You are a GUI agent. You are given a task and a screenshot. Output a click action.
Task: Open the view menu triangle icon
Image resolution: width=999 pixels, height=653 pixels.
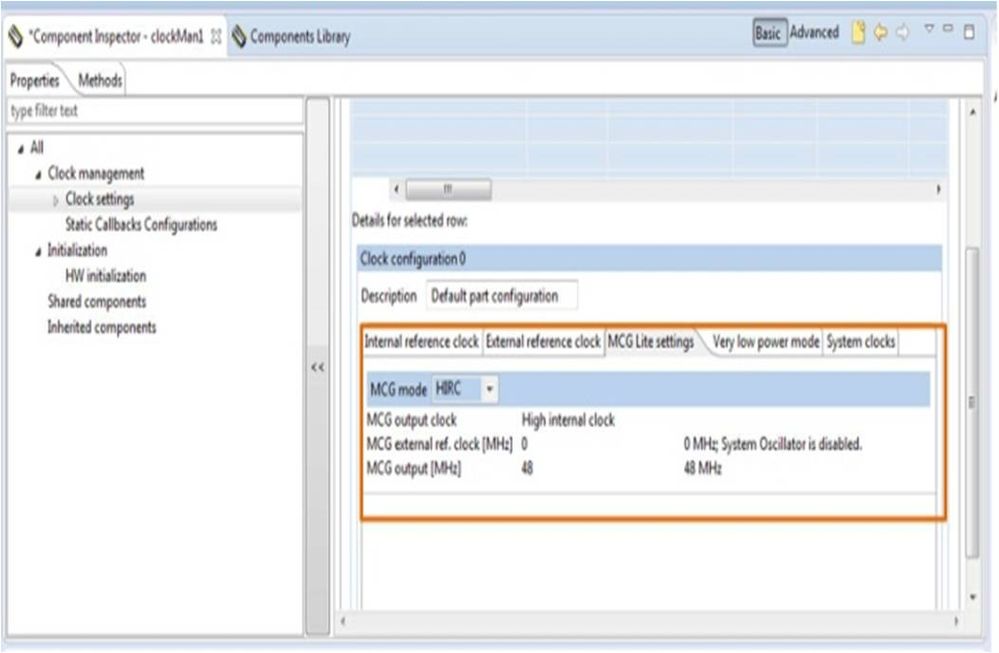929,29
